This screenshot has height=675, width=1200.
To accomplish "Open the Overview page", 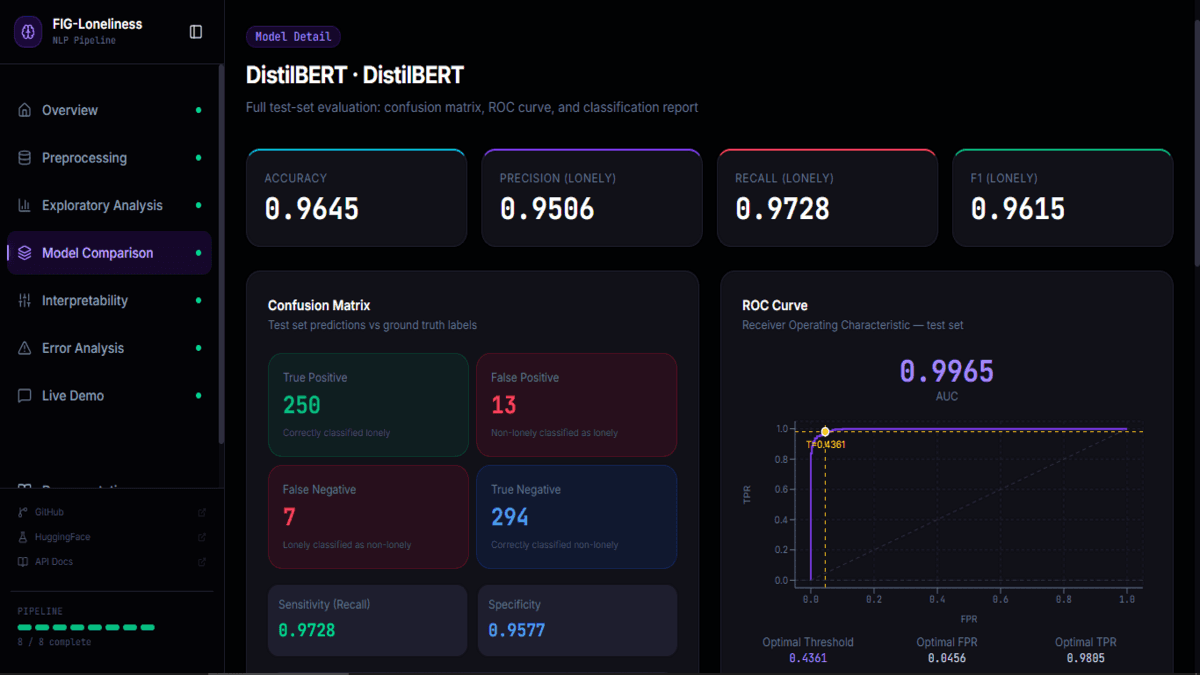I will coord(109,110).
